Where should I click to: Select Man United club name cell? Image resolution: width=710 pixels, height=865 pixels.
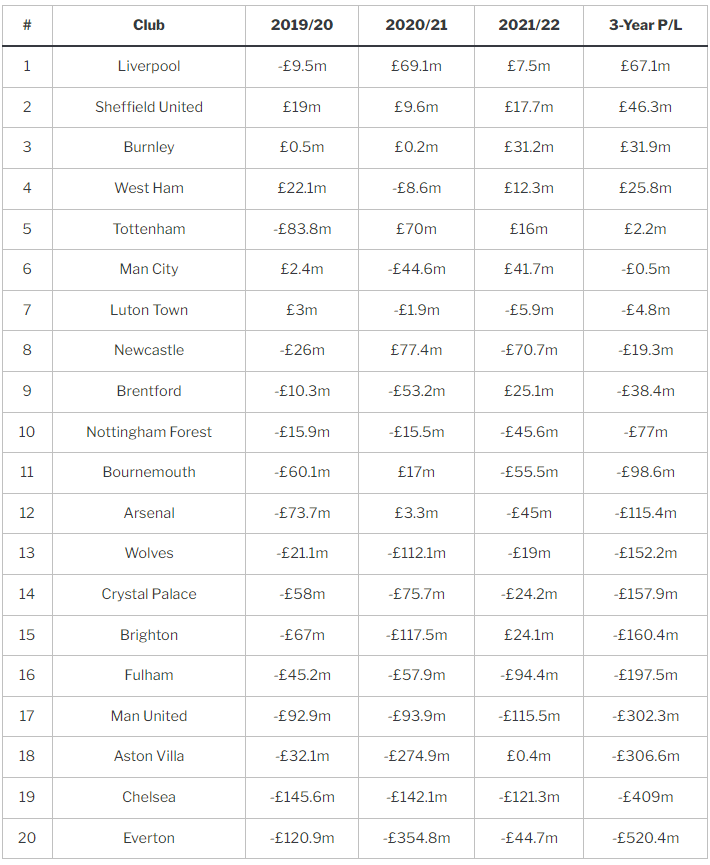(149, 716)
